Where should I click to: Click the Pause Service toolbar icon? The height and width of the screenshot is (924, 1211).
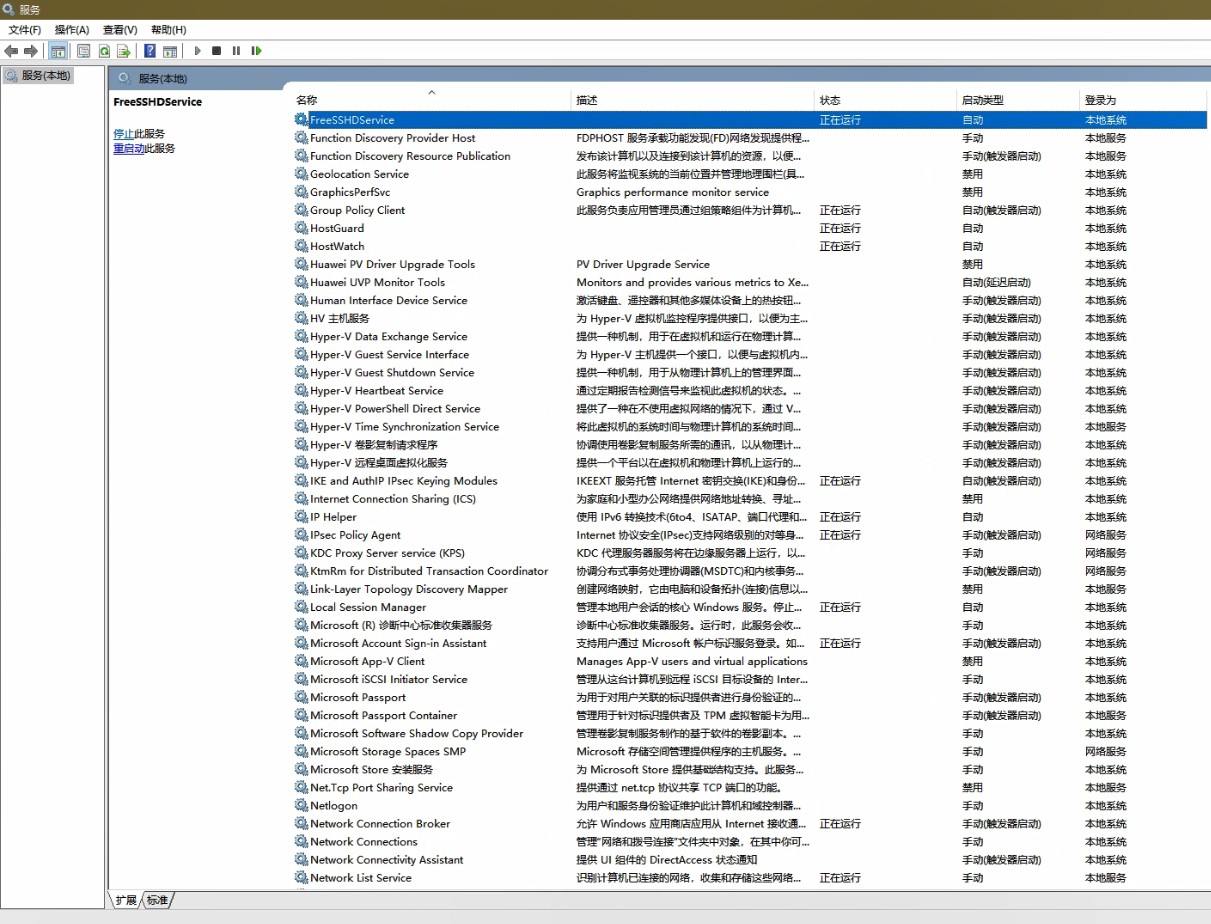(236, 51)
